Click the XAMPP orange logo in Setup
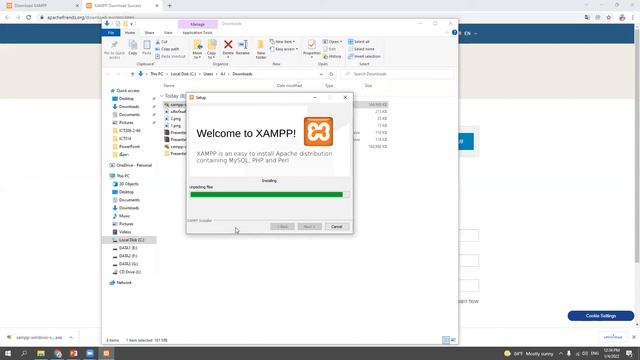The image size is (640, 360). click(318, 131)
